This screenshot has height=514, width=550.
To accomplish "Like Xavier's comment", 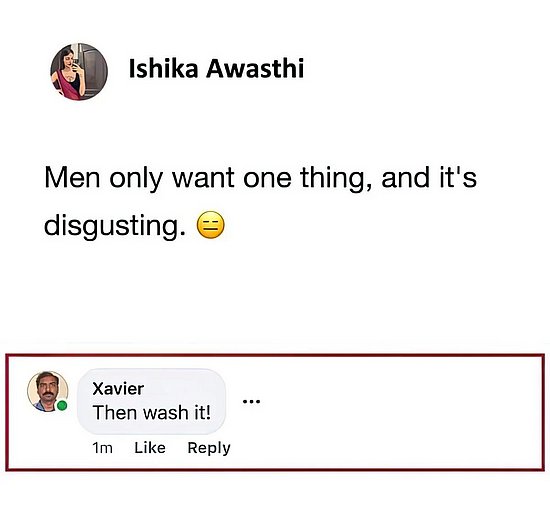I will [150, 448].
